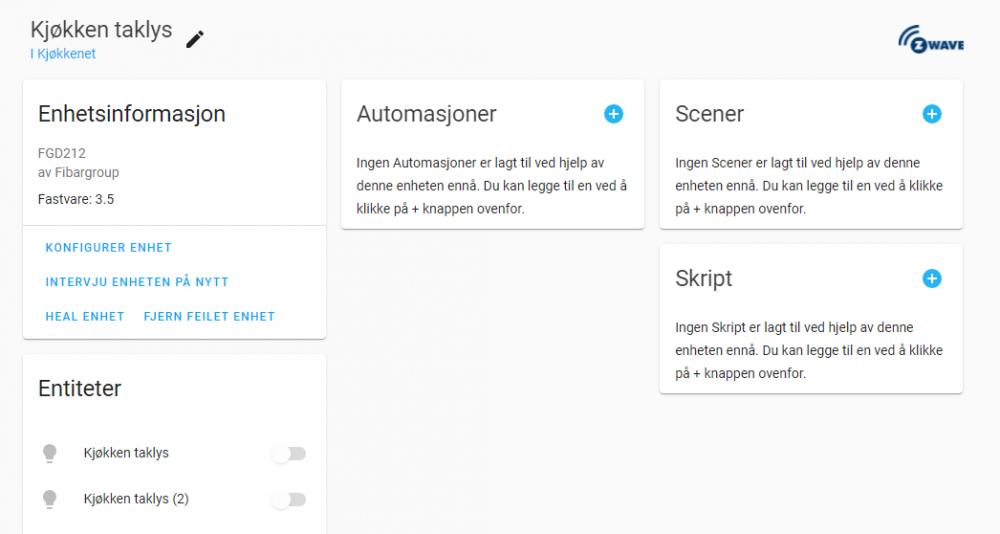
Task: Add a new script with plus icon
Action: point(932,278)
